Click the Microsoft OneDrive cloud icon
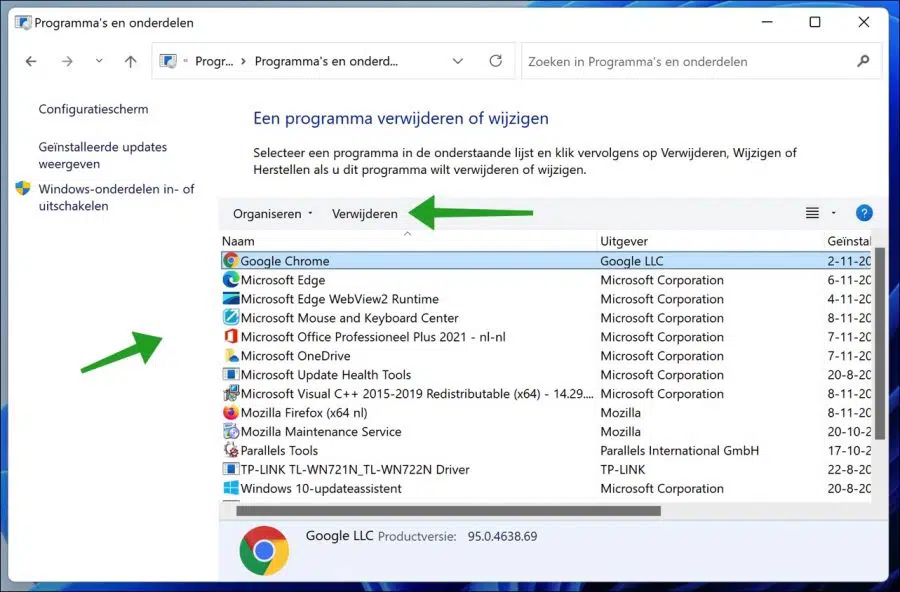This screenshot has height=592, width=900. [x=231, y=355]
